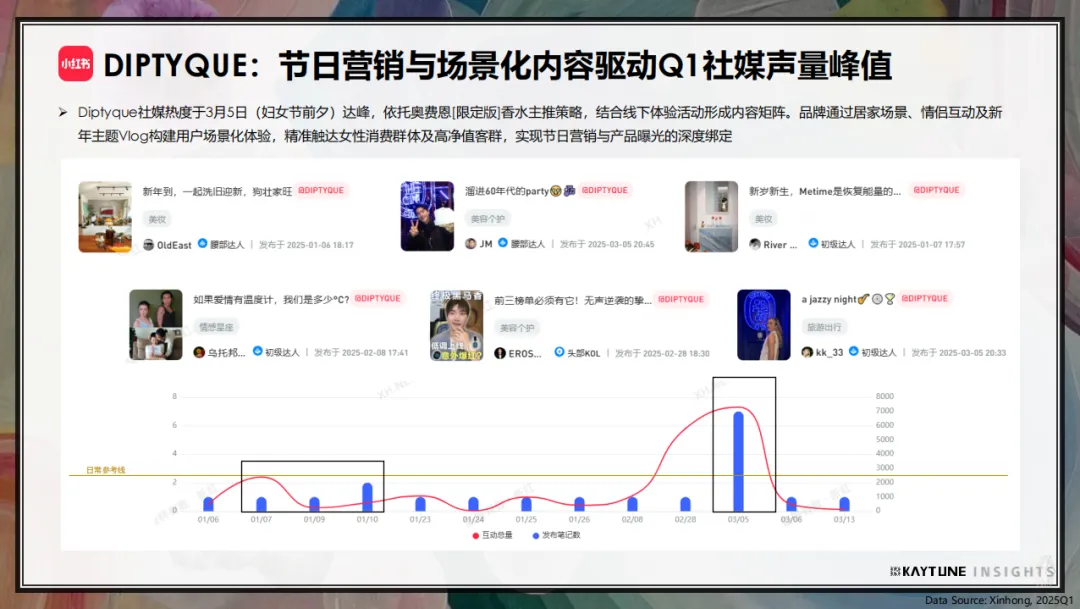The height and width of the screenshot is (609, 1080).
Task: Click the red 互动总量 legend dot
Action: click(475, 535)
